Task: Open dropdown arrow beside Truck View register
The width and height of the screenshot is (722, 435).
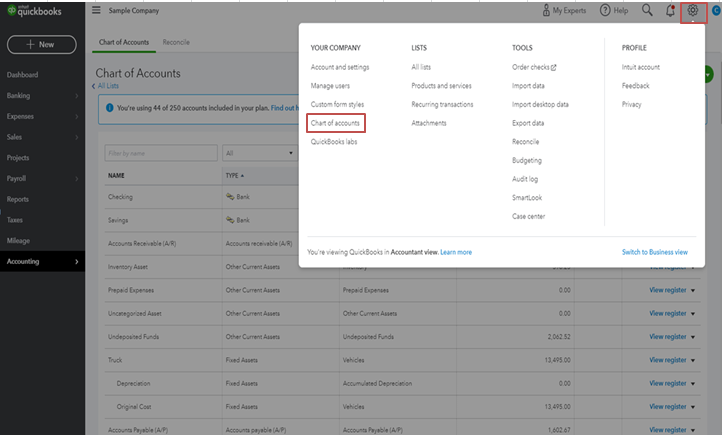Action: pos(693,360)
